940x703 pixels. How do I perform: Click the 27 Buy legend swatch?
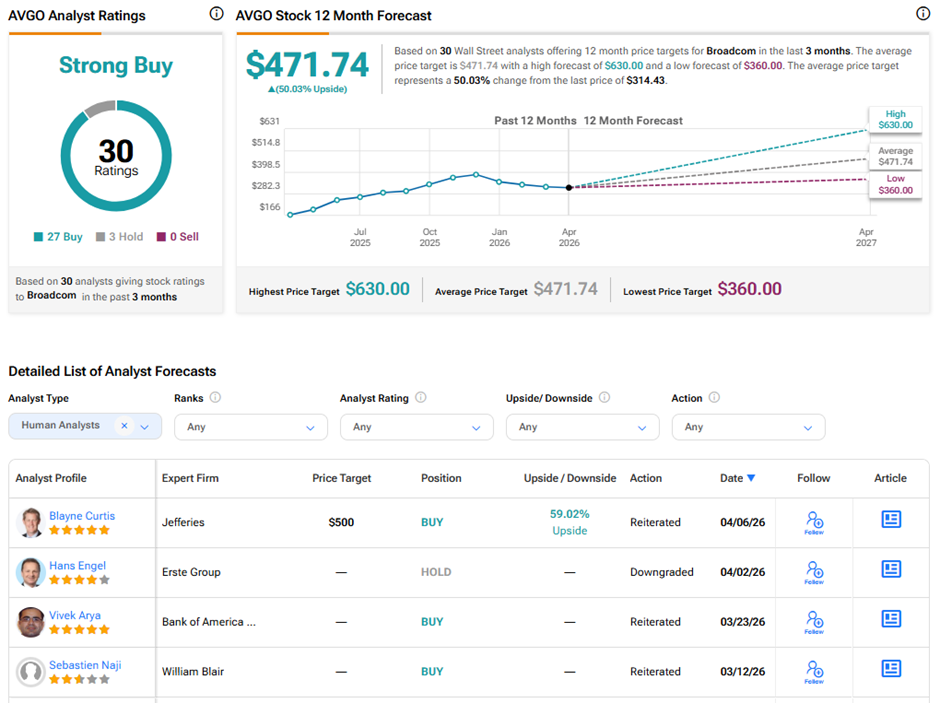(38, 237)
